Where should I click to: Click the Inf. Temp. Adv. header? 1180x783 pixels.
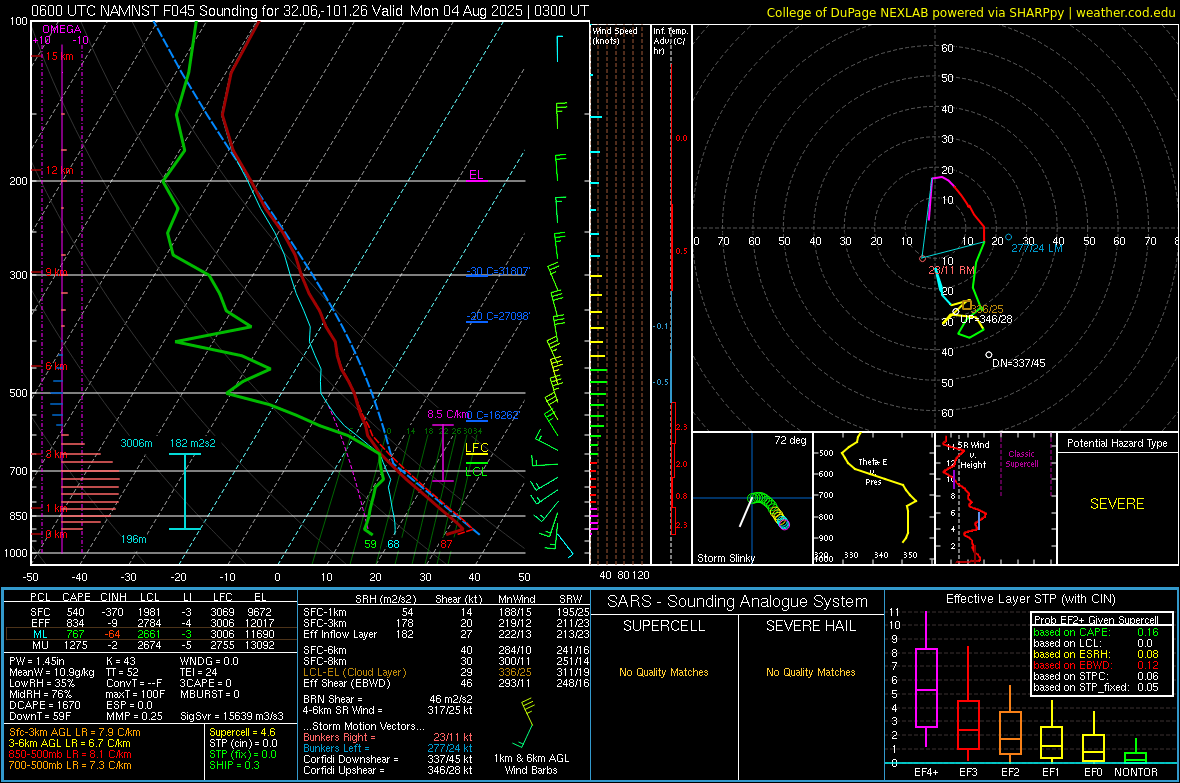click(670, 41)
